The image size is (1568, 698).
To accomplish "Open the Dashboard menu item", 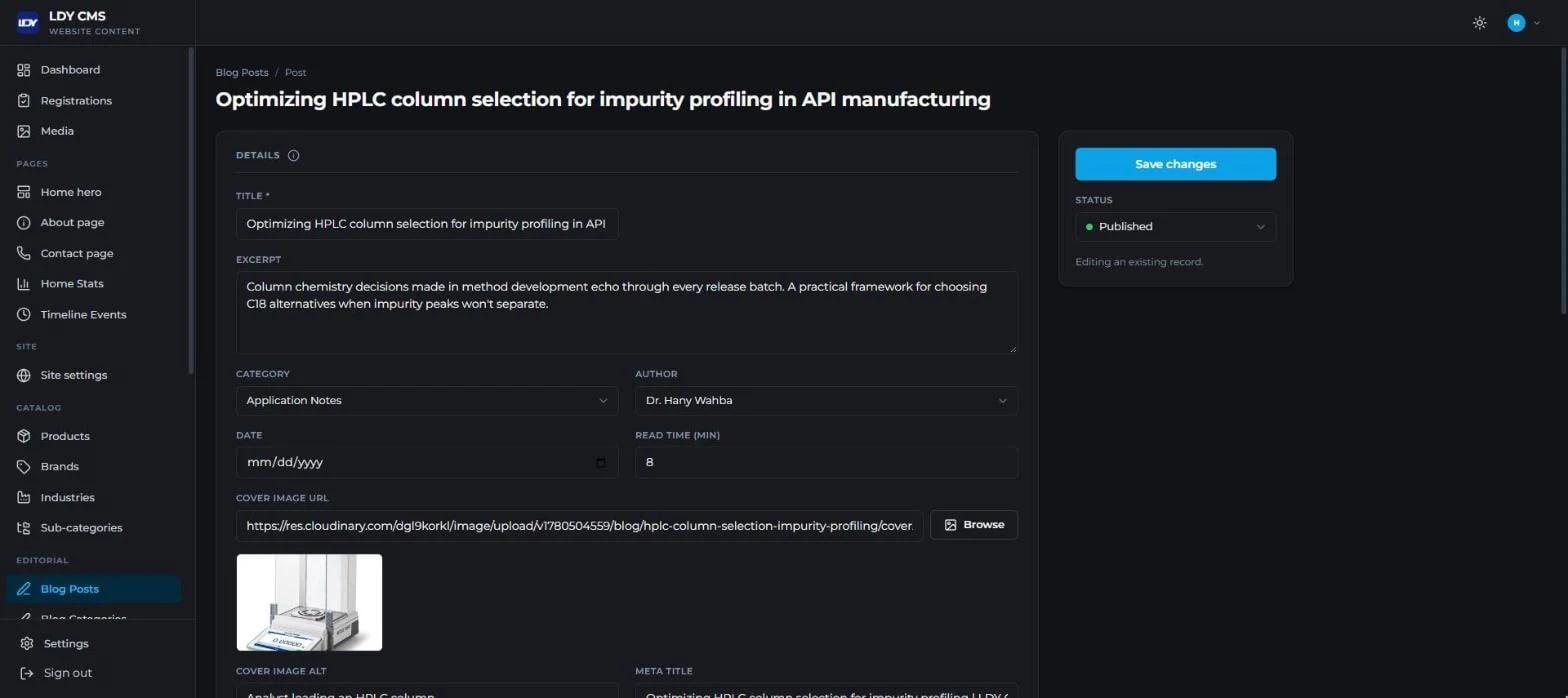I will 93,70.
